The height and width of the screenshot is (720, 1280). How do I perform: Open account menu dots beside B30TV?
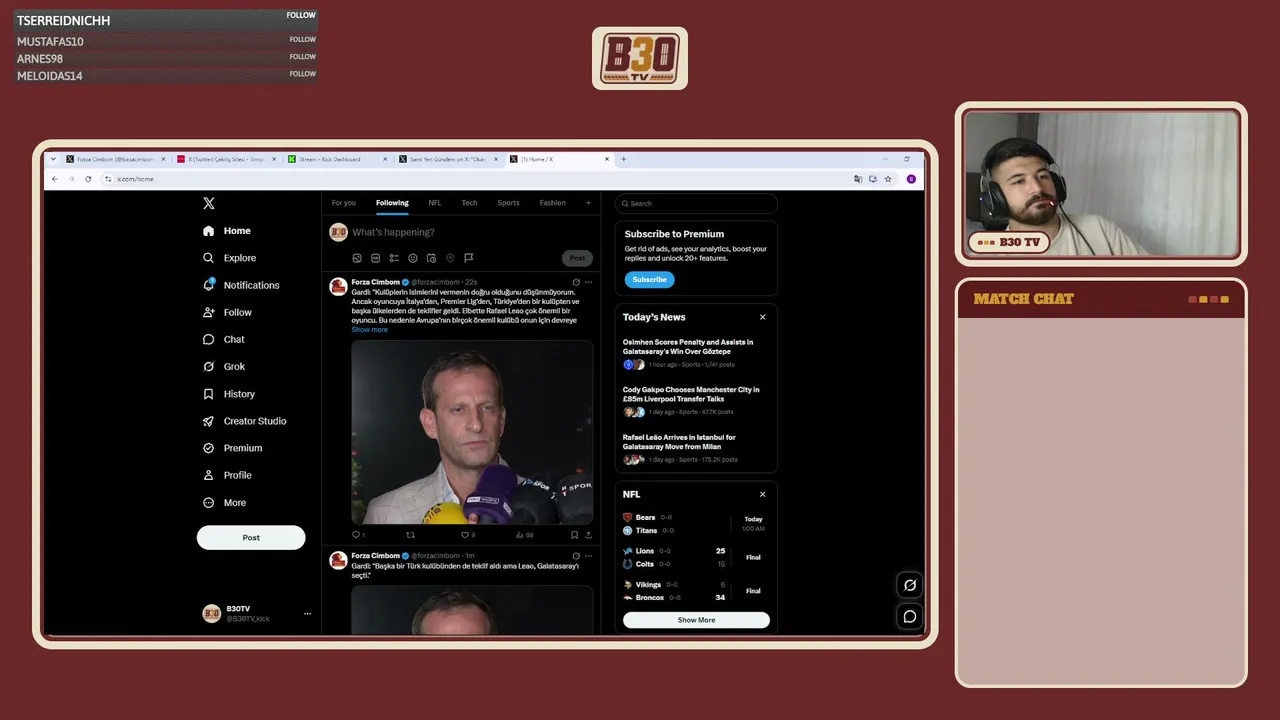tap(307, 614)
